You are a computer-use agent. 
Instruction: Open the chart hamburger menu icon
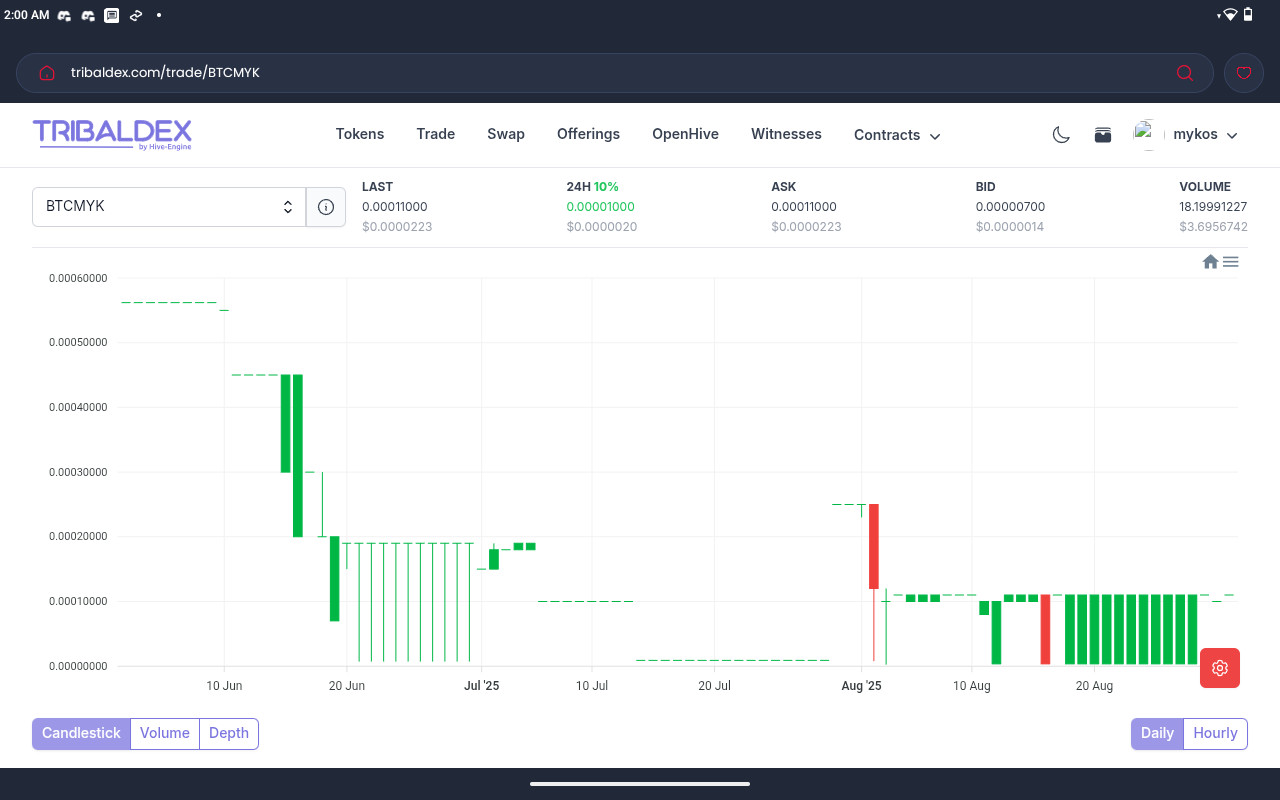pos(1231,262)
